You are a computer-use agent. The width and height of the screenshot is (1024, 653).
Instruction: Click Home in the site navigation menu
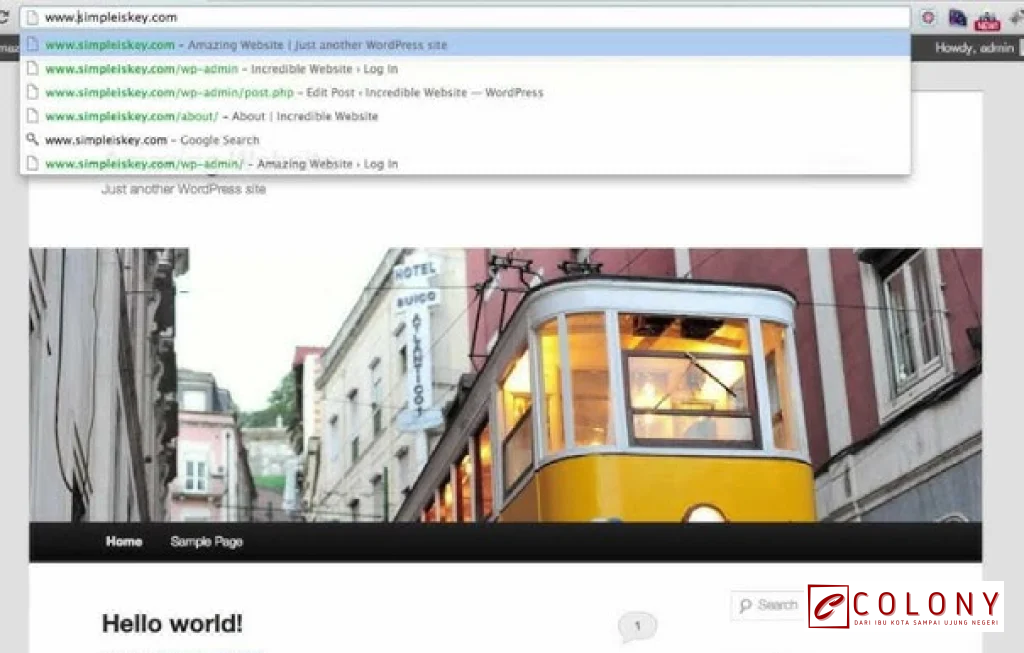123,541
